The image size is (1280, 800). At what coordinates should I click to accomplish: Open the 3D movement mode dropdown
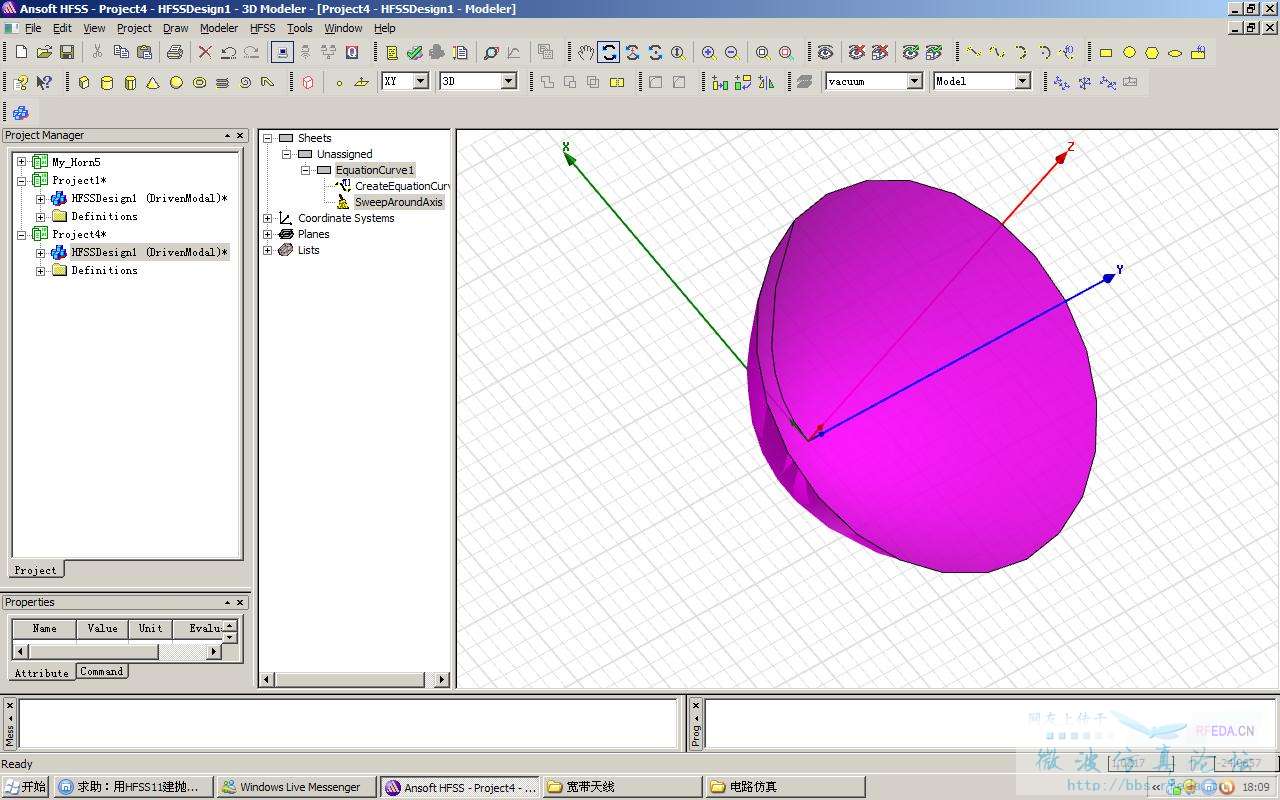click(x=508, y=81)
